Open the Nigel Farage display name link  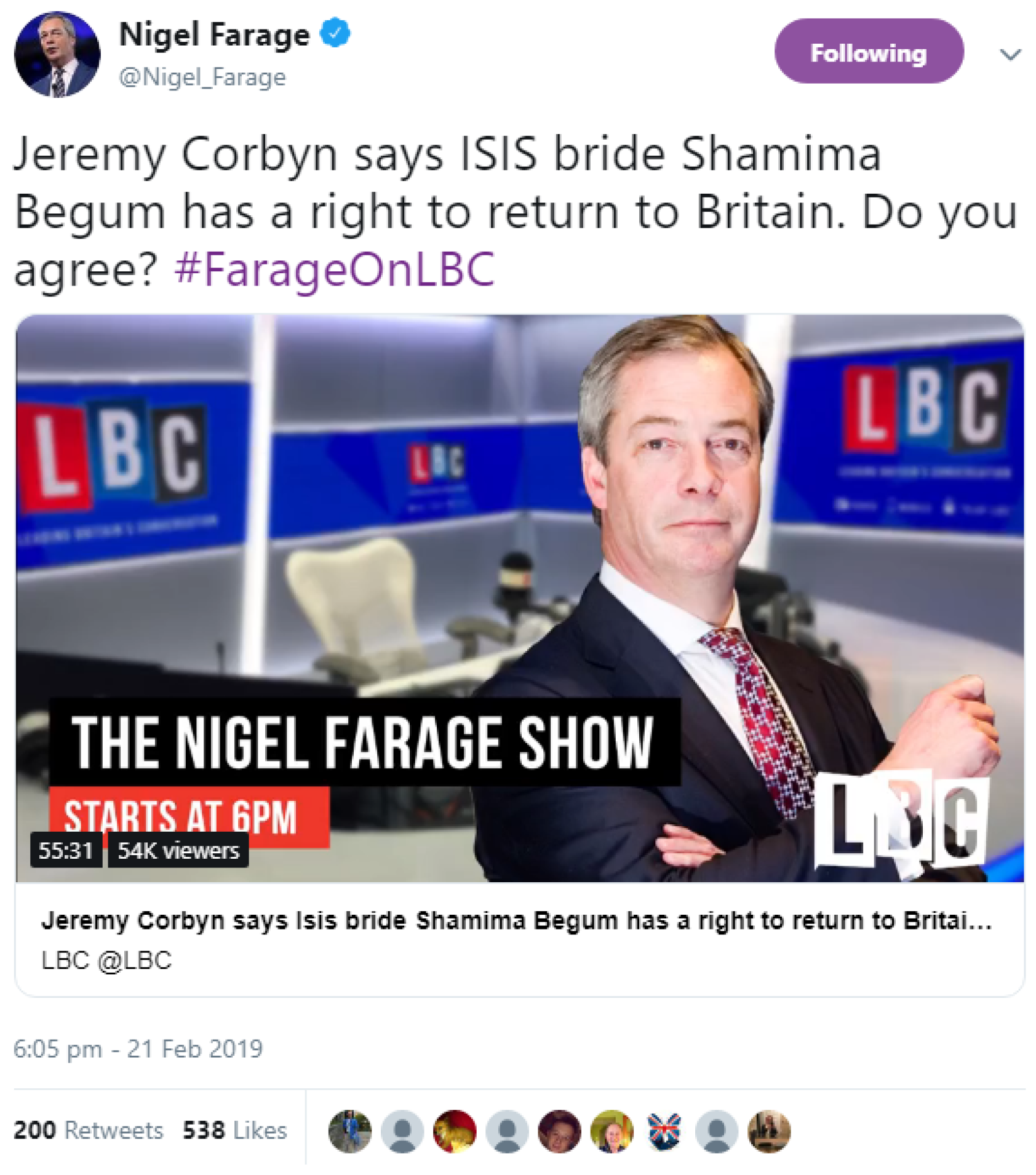click(x=214, y=34)
